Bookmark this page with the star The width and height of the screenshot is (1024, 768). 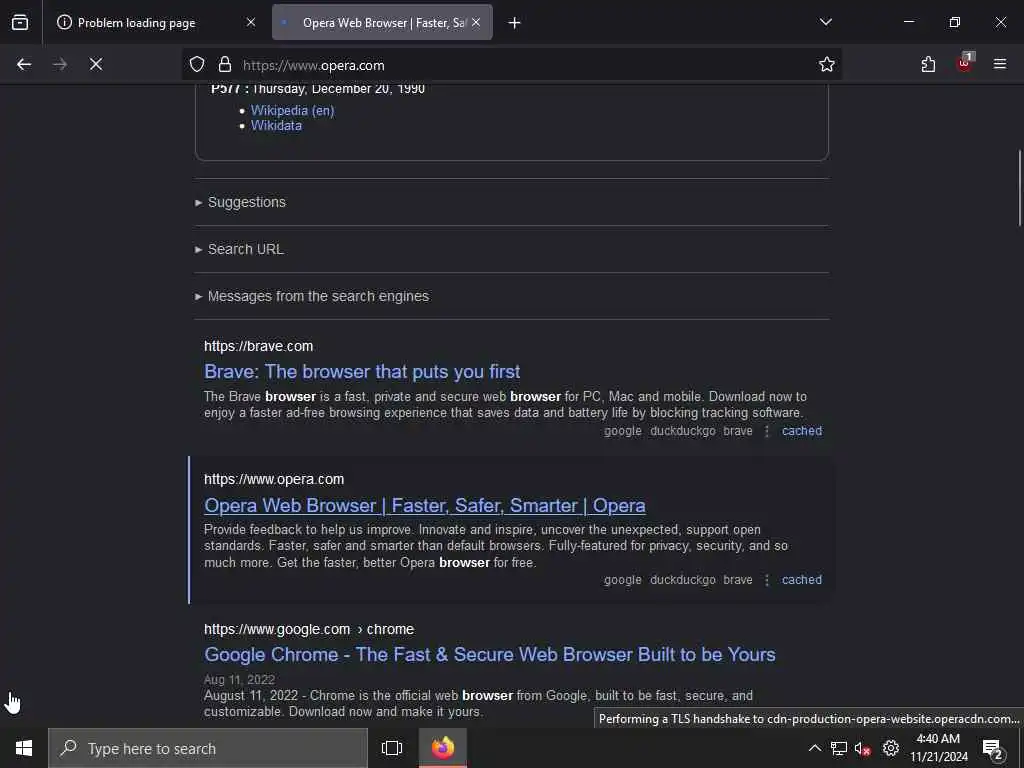[827, 64]
